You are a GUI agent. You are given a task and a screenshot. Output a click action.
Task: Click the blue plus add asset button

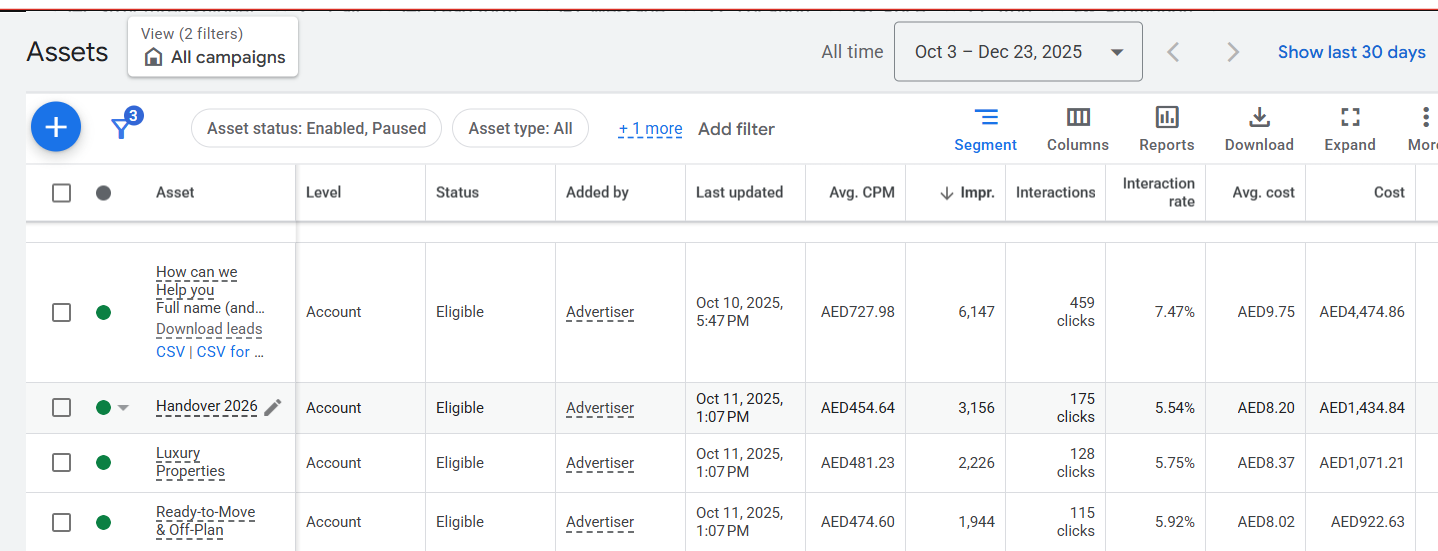(x=56, y=128)
